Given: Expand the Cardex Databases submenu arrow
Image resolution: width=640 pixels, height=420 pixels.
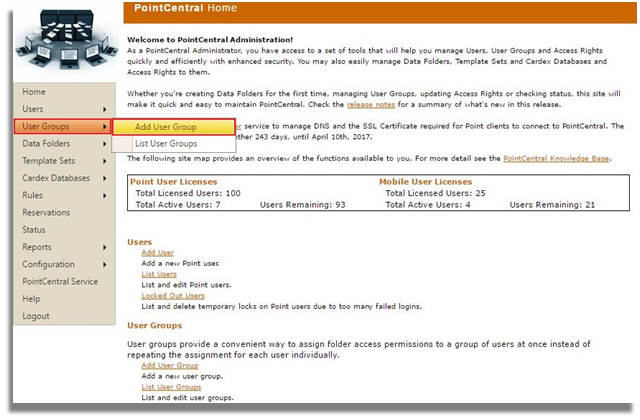Looking at the screenshot, I should coord(104,178).
